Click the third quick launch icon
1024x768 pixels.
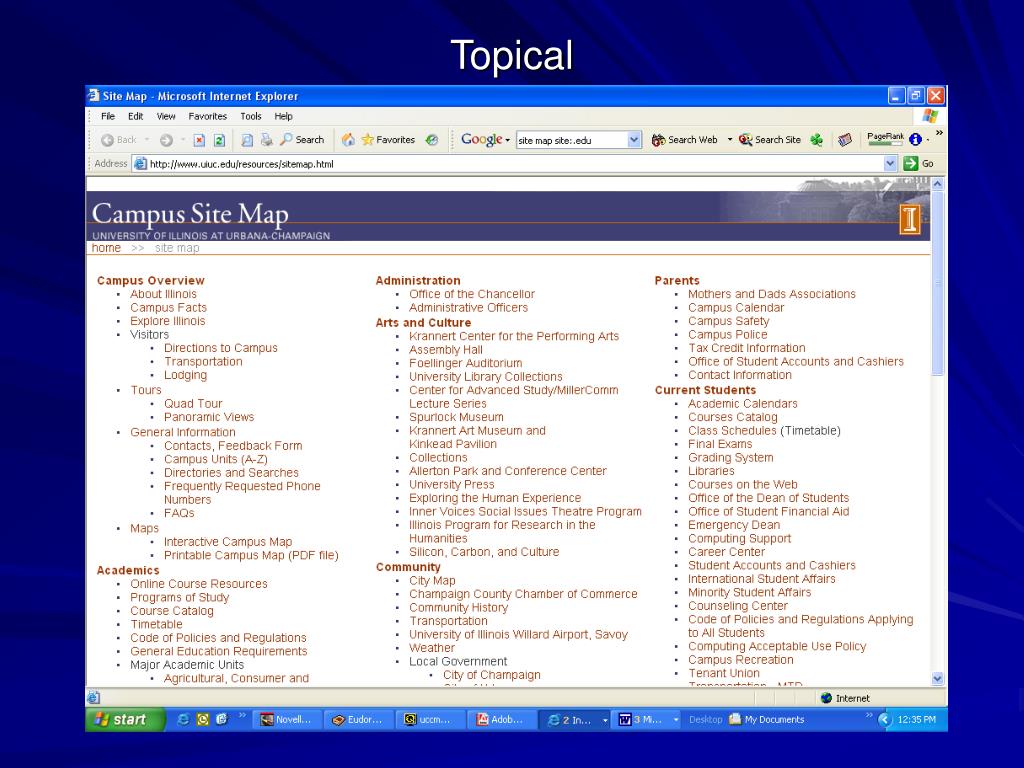(x=222, y=719)
